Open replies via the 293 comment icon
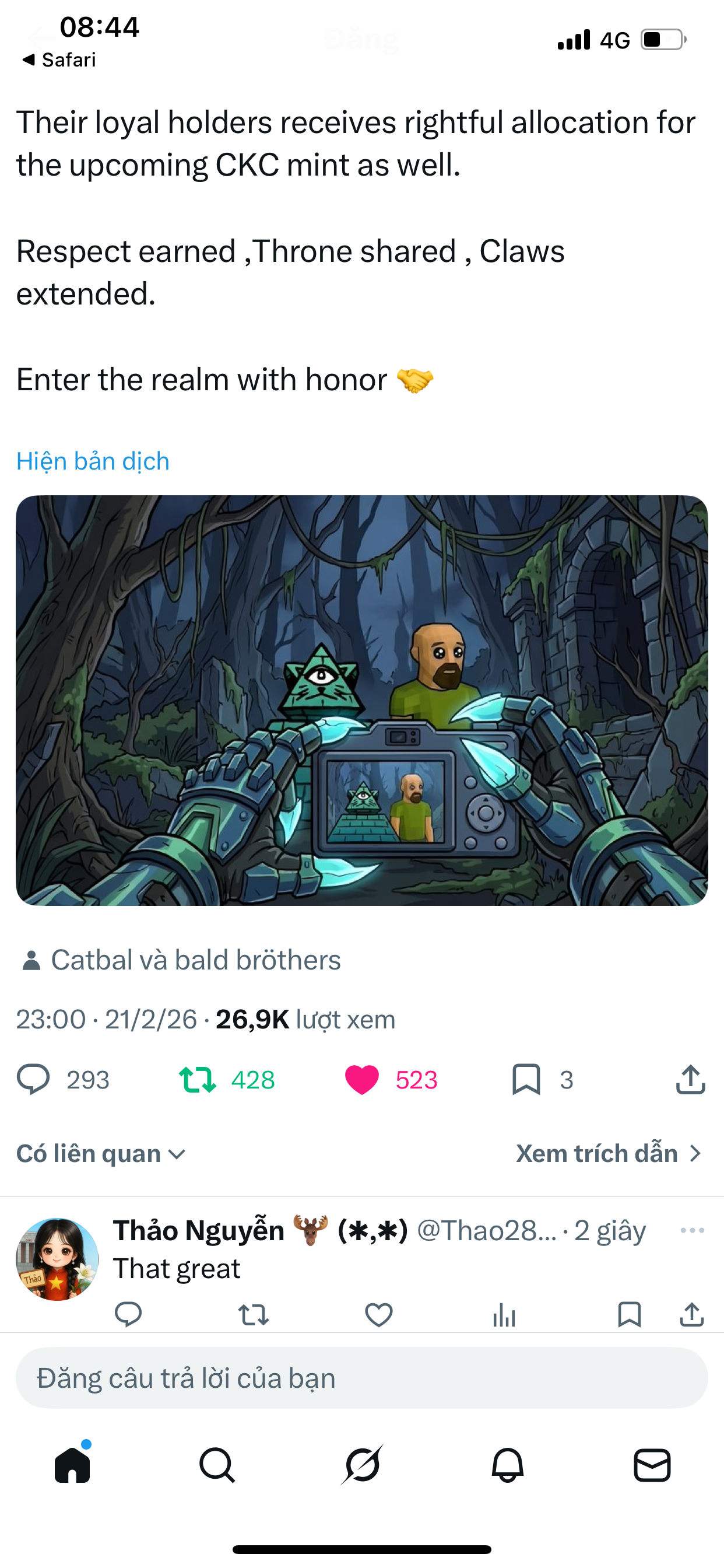Image resolution: width=724 pixels, height=1568 pixels. click(33, 1079)
